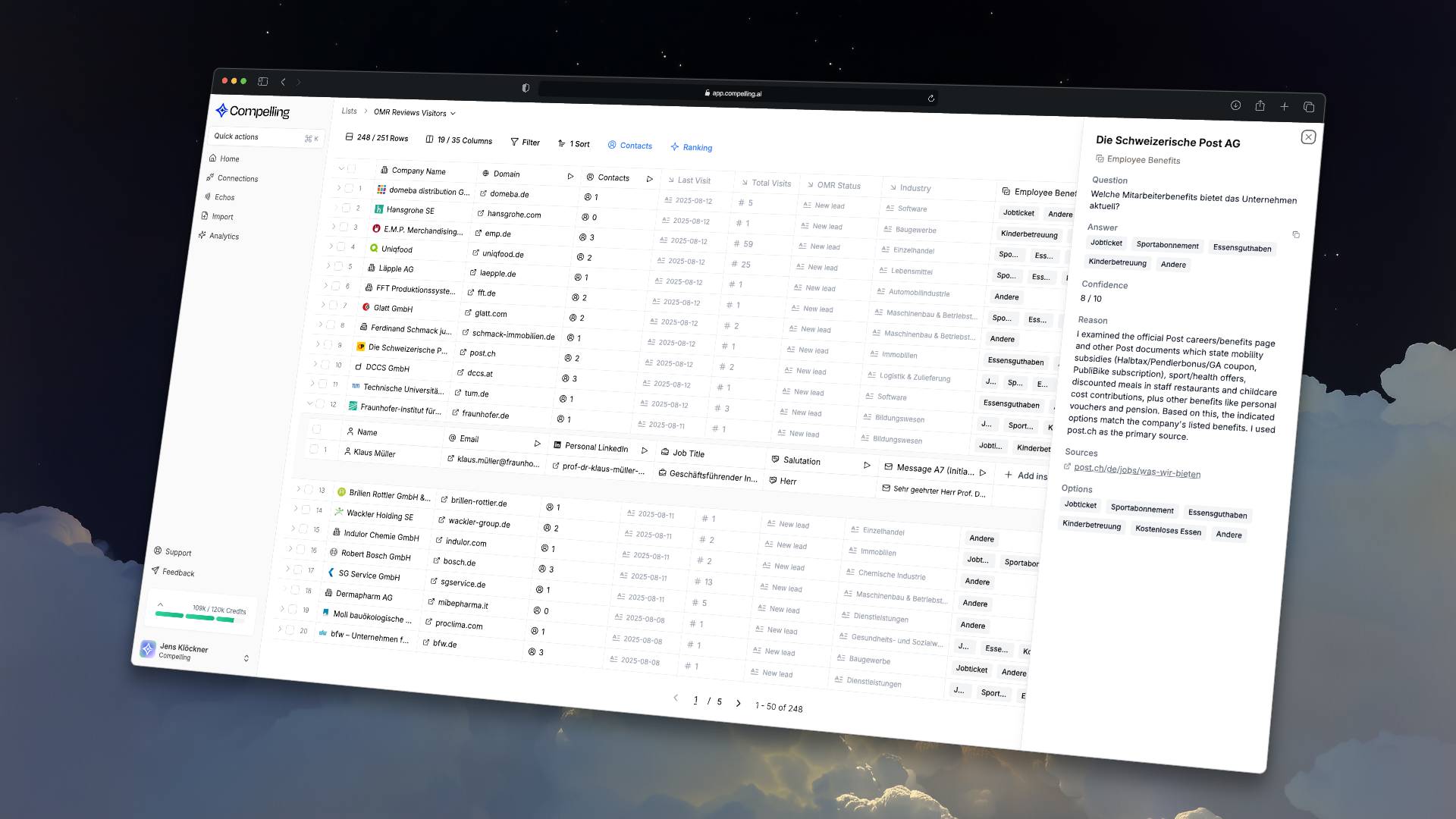Tick checkbox for domeba distribution row

[x=349, y=188]
